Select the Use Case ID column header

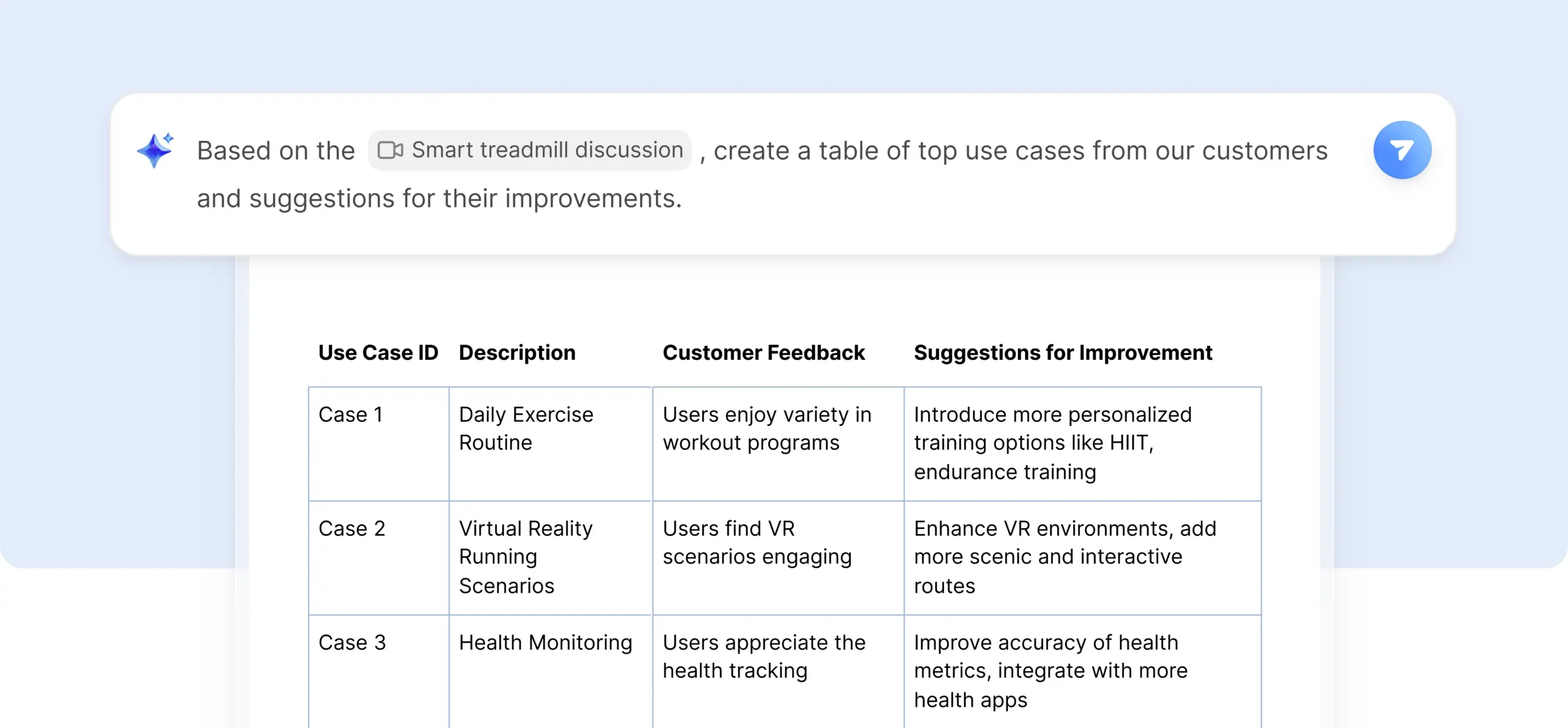click(378, 353)
